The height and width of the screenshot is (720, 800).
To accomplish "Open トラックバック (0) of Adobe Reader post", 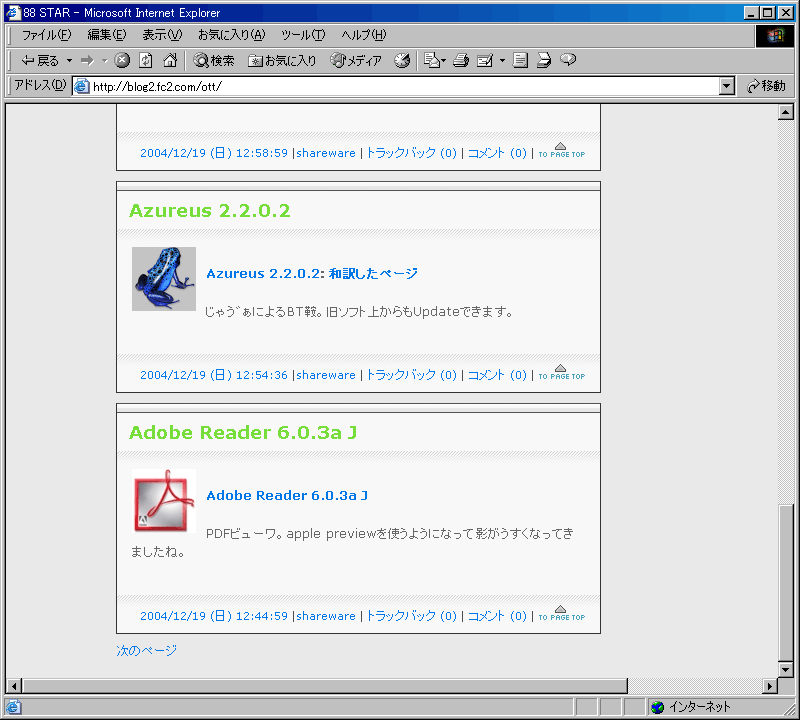I will [x=411, y=616].
